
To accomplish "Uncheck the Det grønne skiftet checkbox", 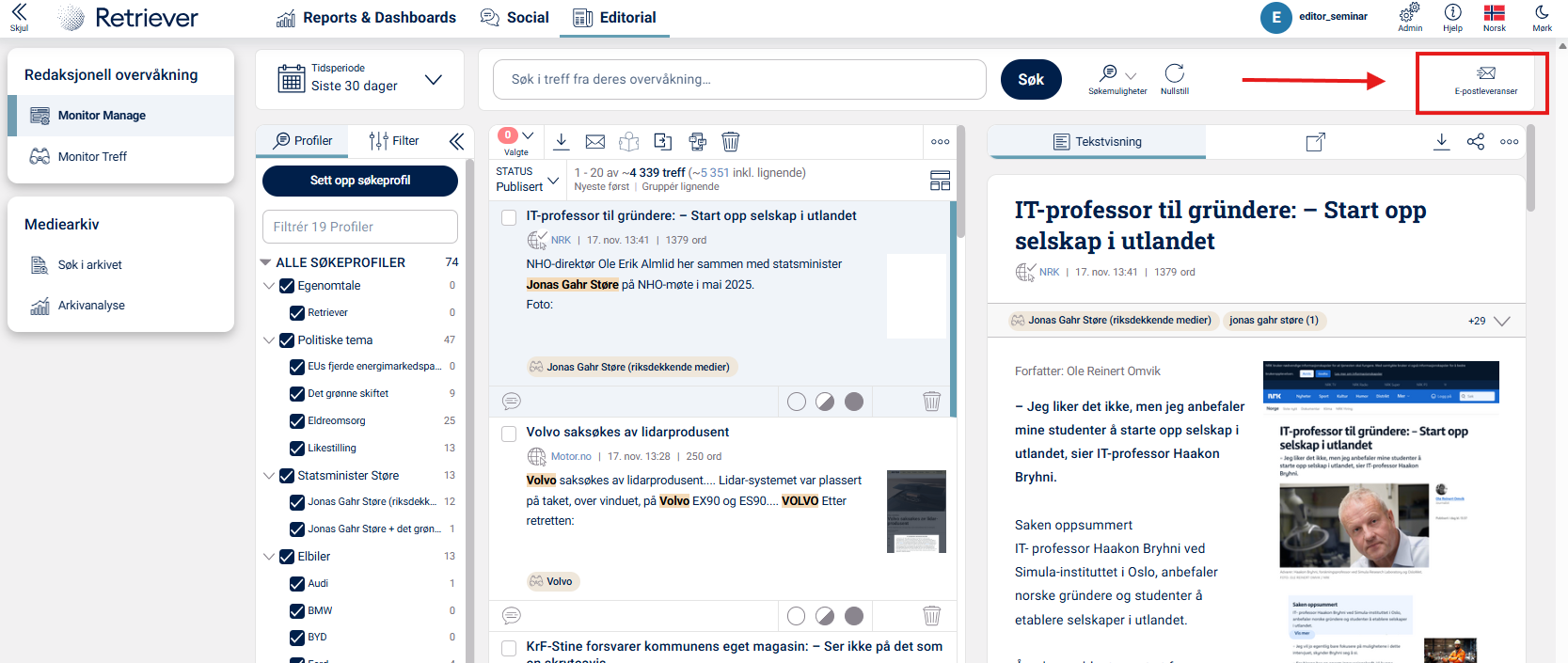I will 297,394.
